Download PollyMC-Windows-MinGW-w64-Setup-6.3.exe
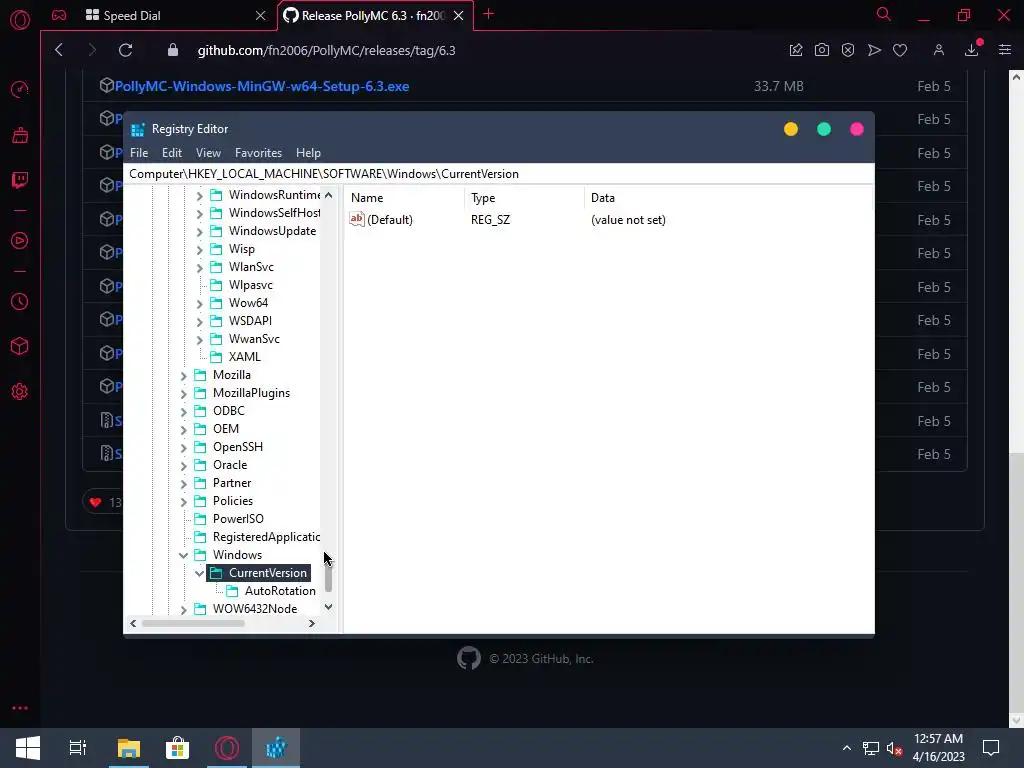The width and height of the screenshot is (1024, 768). click(x=262, y=86)
